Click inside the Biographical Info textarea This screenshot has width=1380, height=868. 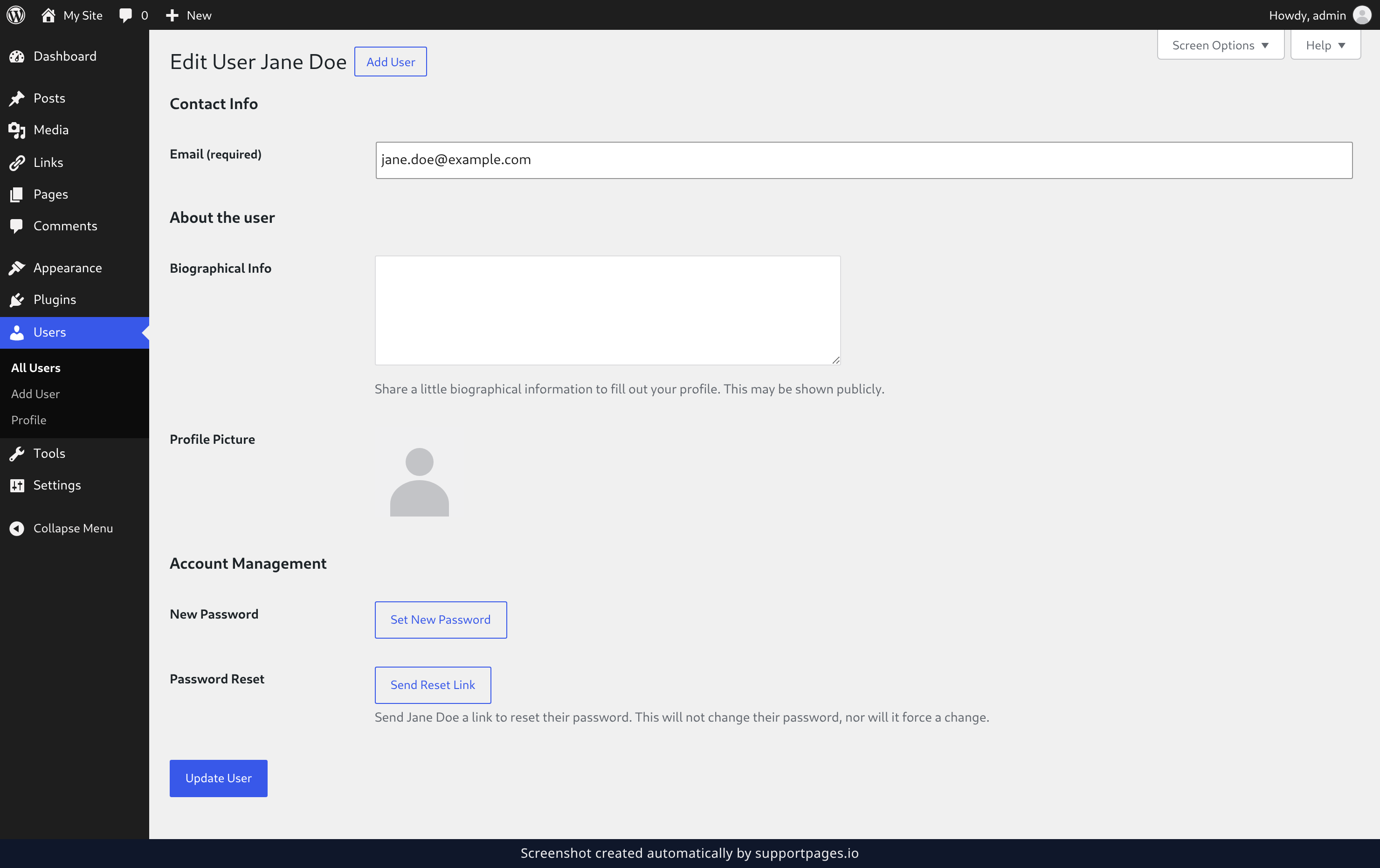[x=607, y=310]
